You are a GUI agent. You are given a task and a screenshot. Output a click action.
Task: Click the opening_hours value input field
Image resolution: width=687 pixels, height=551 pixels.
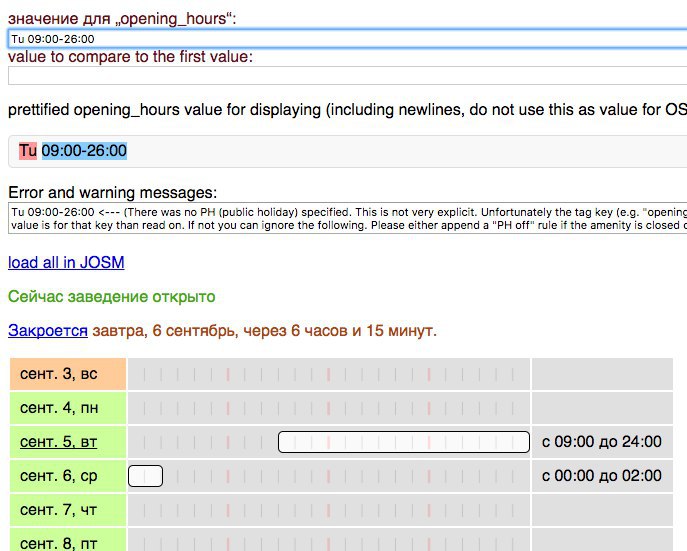tap(340, 39)
